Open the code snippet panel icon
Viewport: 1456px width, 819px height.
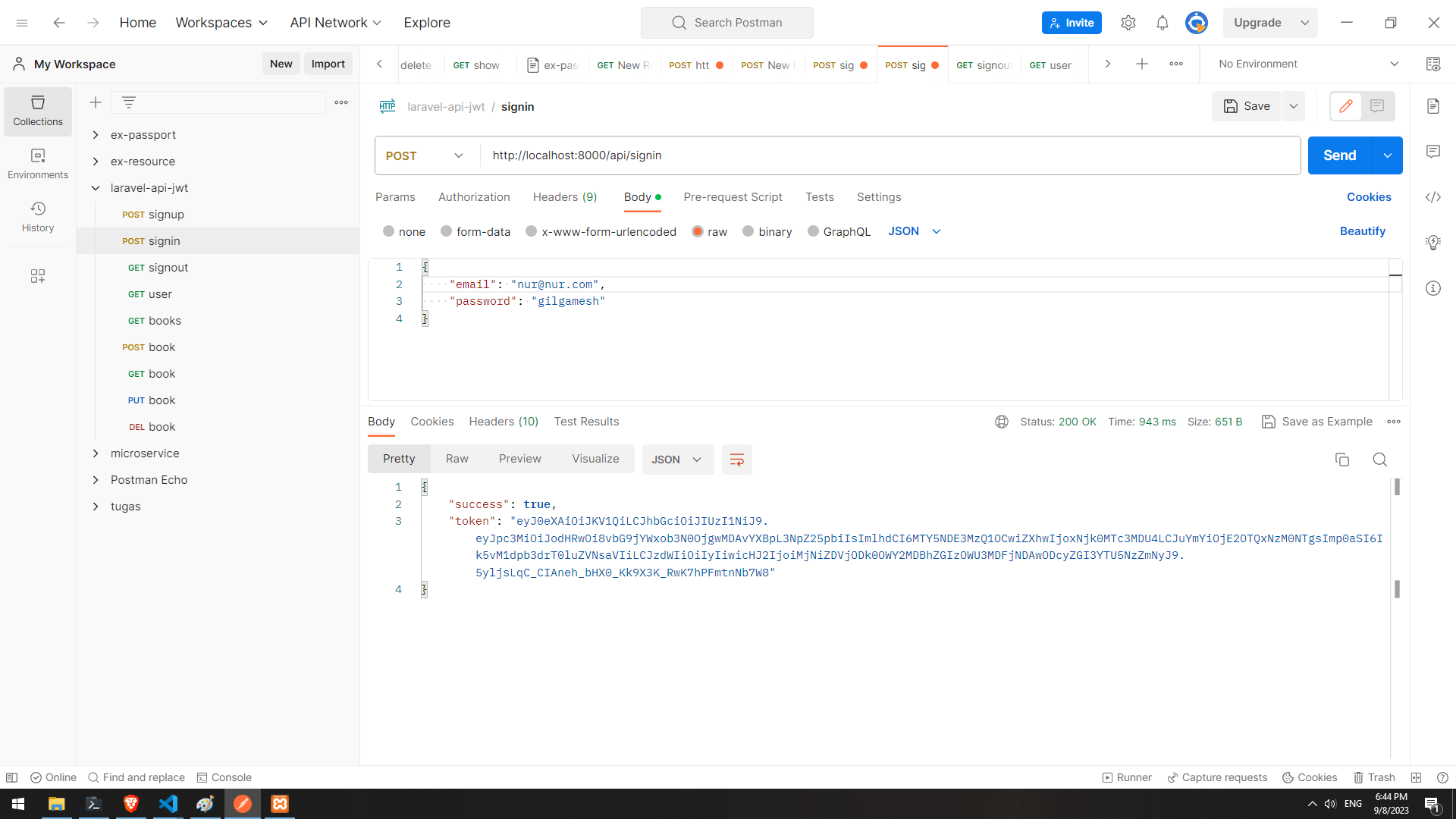[x=1432, y=197]
